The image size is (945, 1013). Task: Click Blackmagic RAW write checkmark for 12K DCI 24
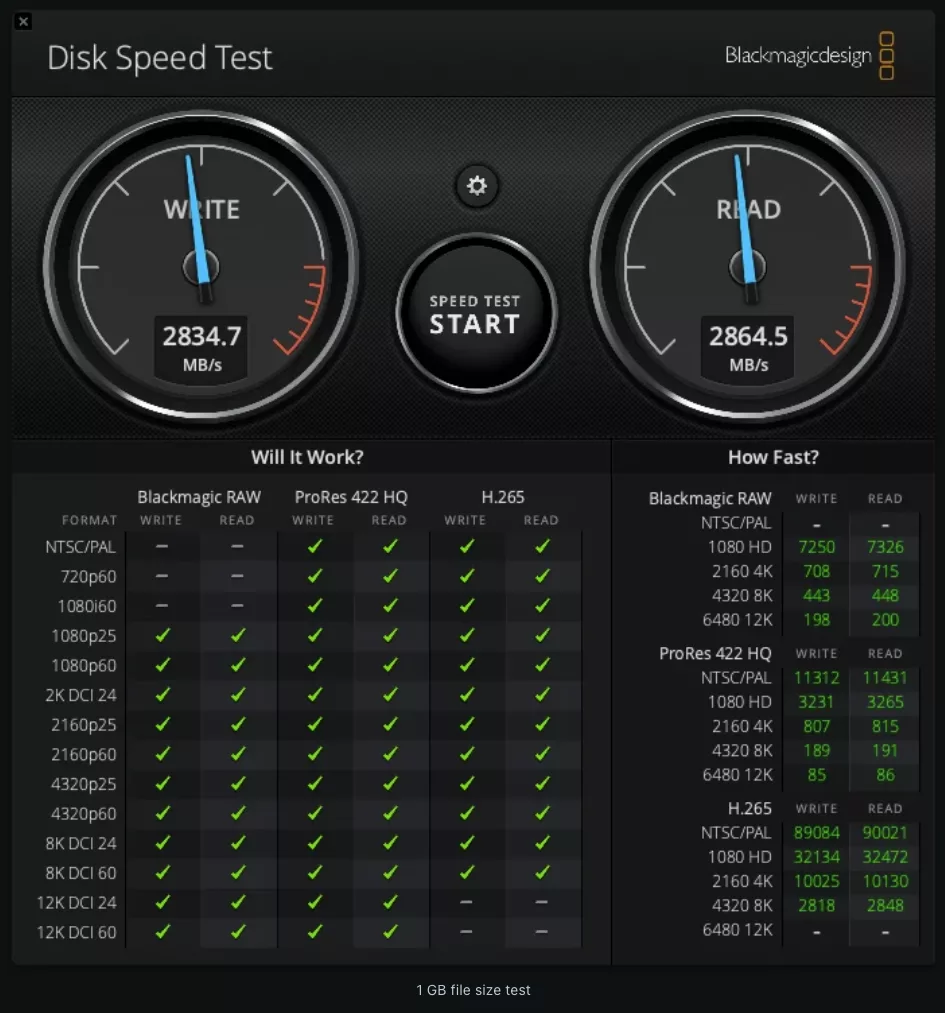click(162, 901)
